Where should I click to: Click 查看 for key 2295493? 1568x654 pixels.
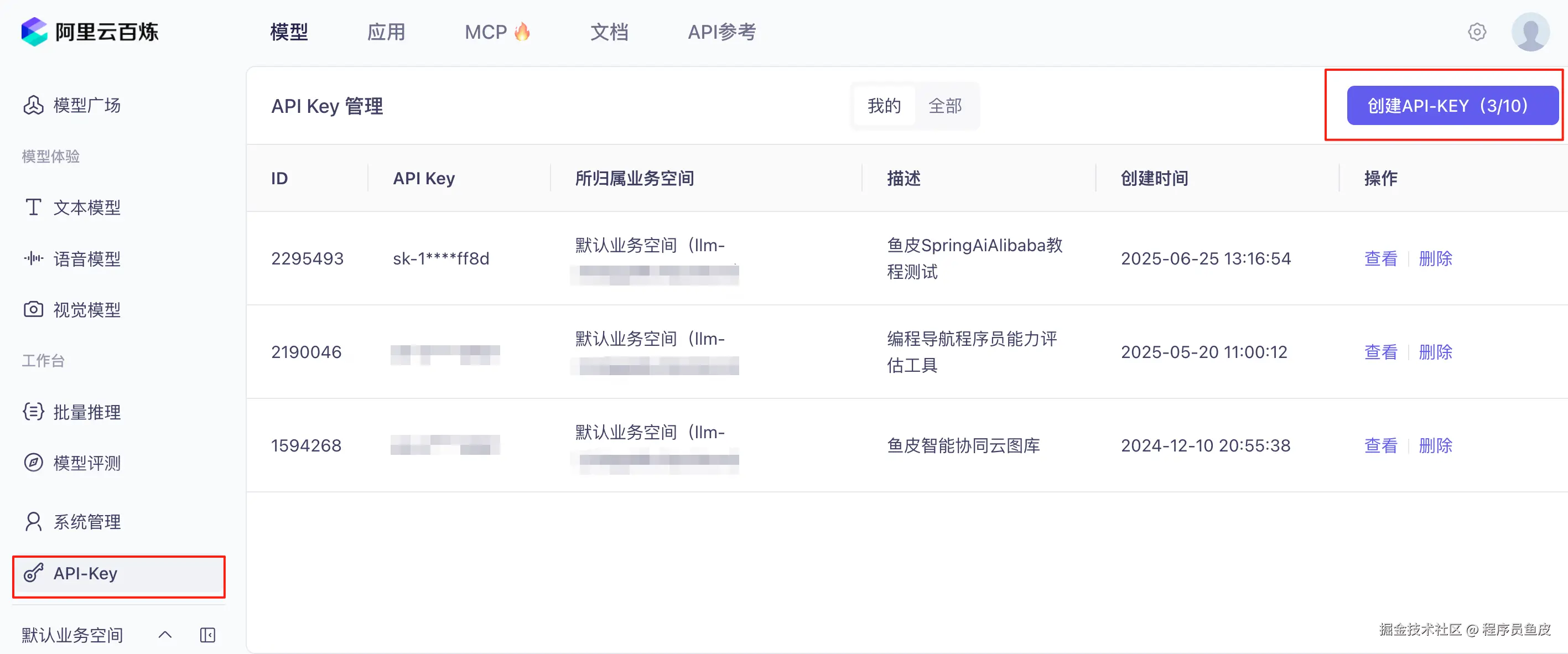pyautogui.click(x=1380, y=259)
